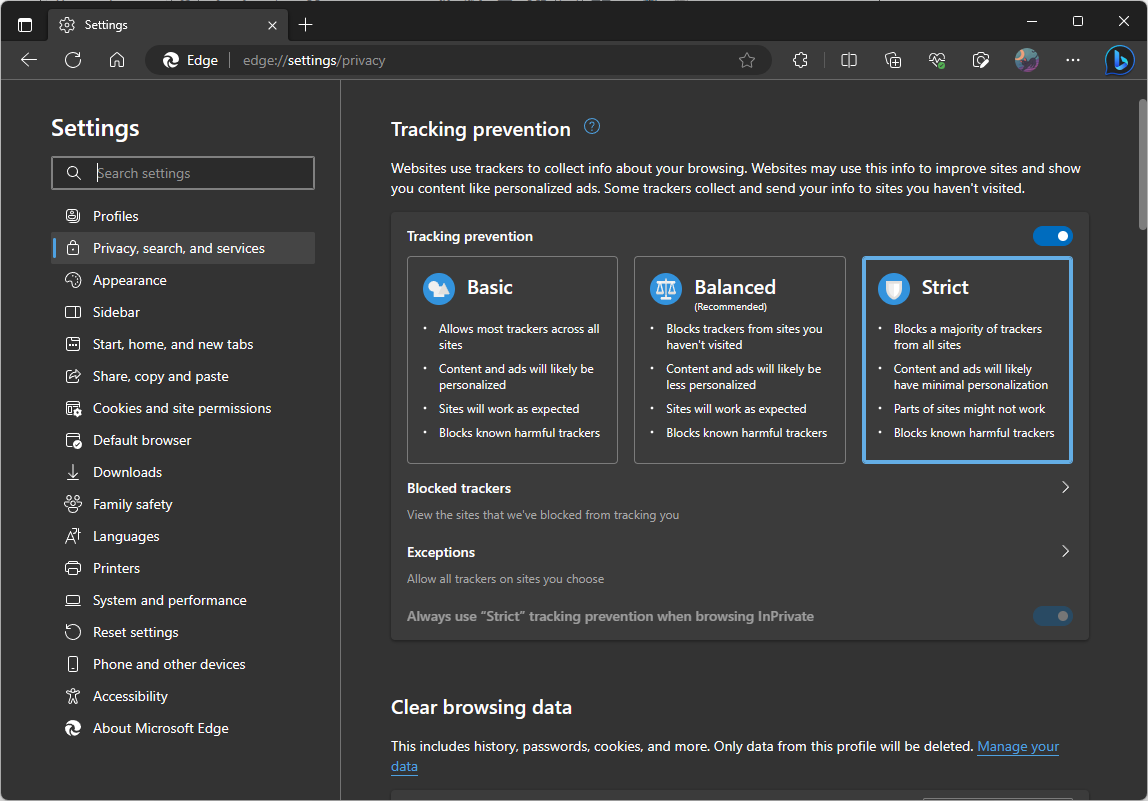This screenshot has width=1148, height=801.
Task: Click the Split screen icon
Action: (849, 60)
